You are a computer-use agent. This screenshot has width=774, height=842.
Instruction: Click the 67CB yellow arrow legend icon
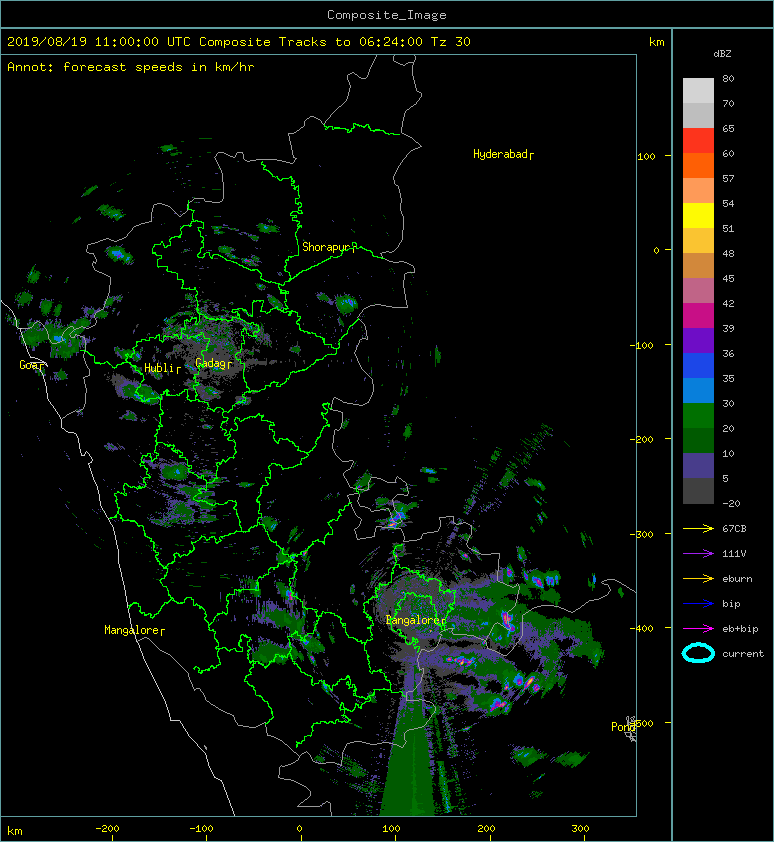click(698, 529)
